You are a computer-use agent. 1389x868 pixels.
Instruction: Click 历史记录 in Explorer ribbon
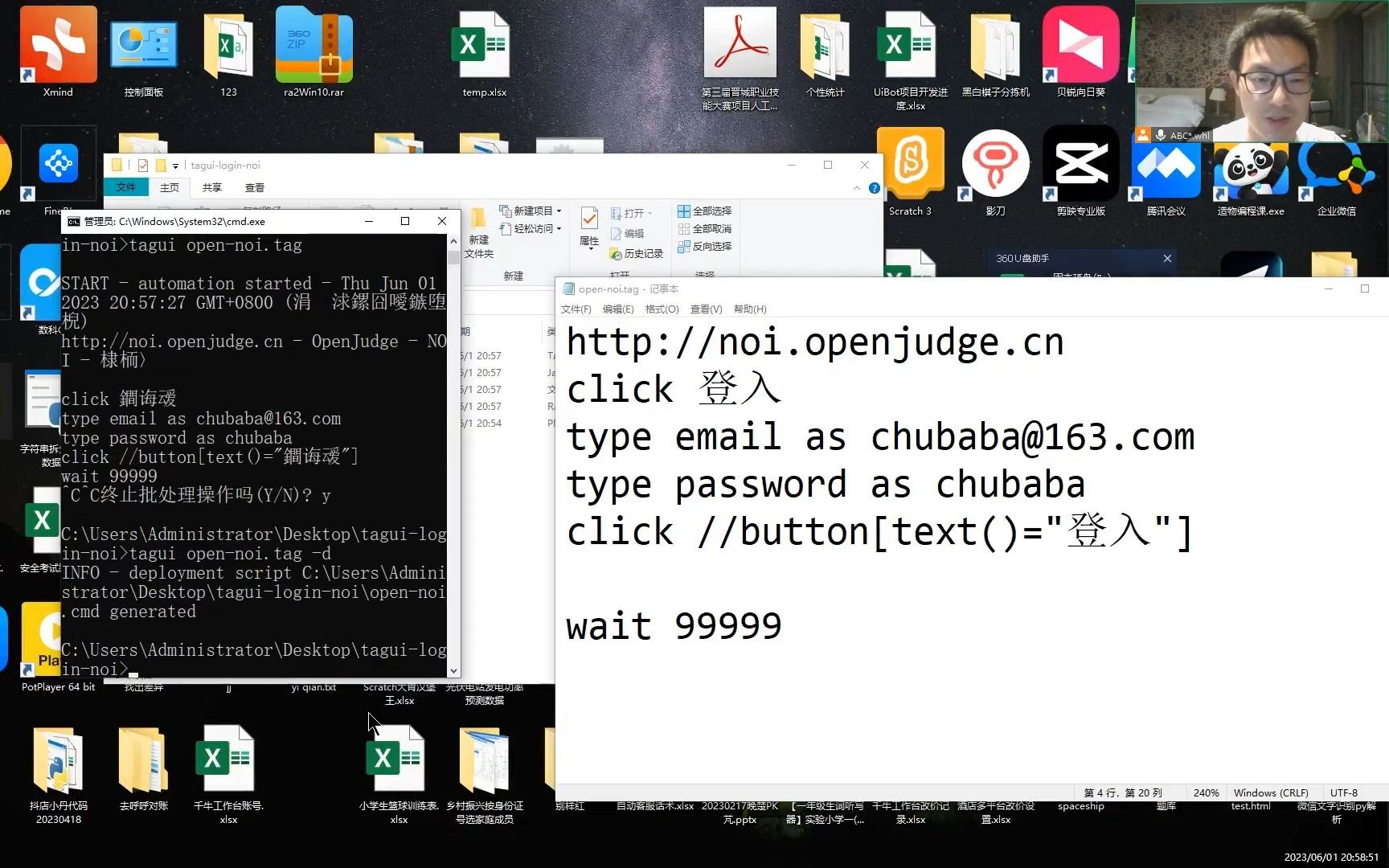point(636,253)
